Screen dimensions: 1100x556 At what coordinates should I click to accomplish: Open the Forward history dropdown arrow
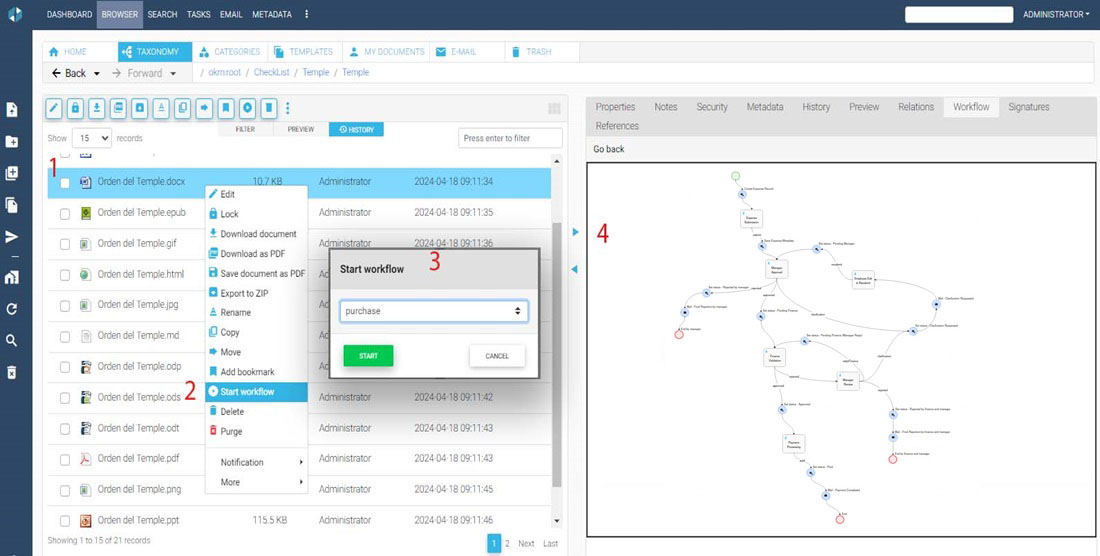click(x=173, y=74)
